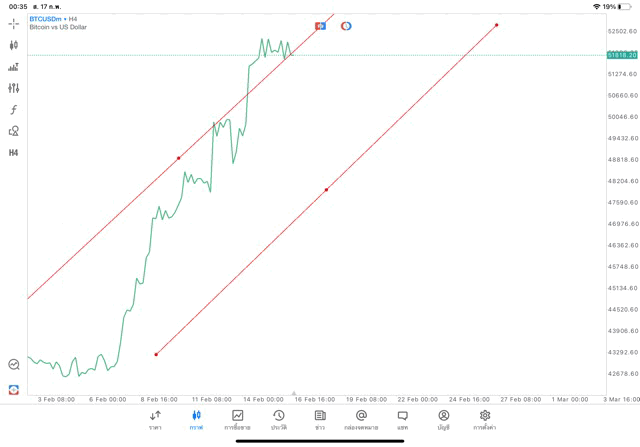
Task: Switch to the Chart (กราฟ) tab
Action: click(196, 419)
